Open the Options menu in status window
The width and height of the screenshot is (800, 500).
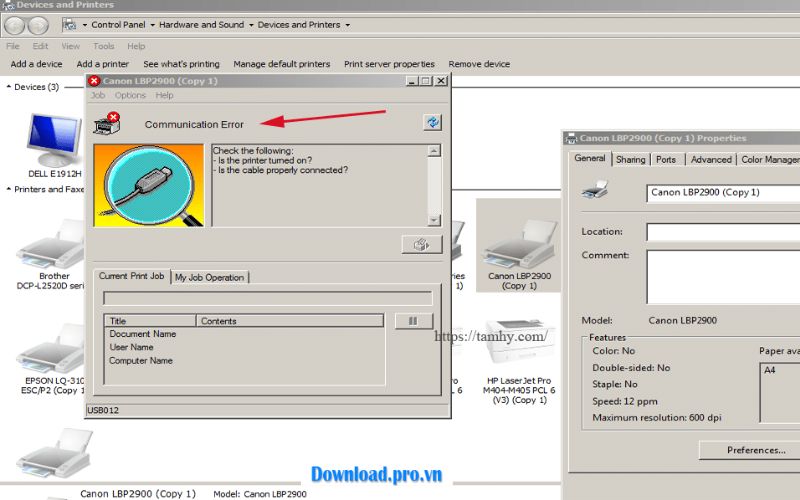pos(130,96)
